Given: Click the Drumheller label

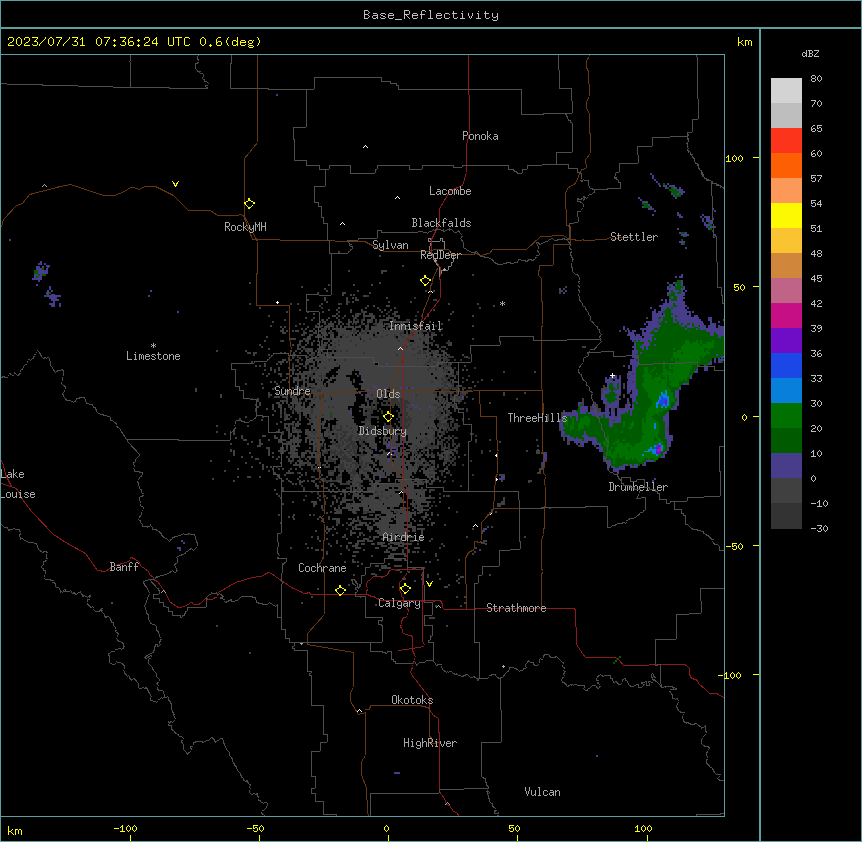Looking at the screenshot, I should coord(638,487).
